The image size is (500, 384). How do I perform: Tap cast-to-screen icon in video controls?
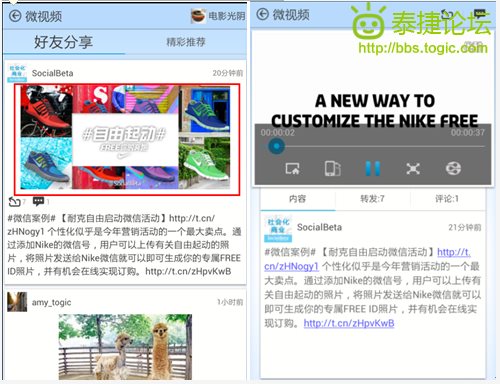(x=292, y=168)
